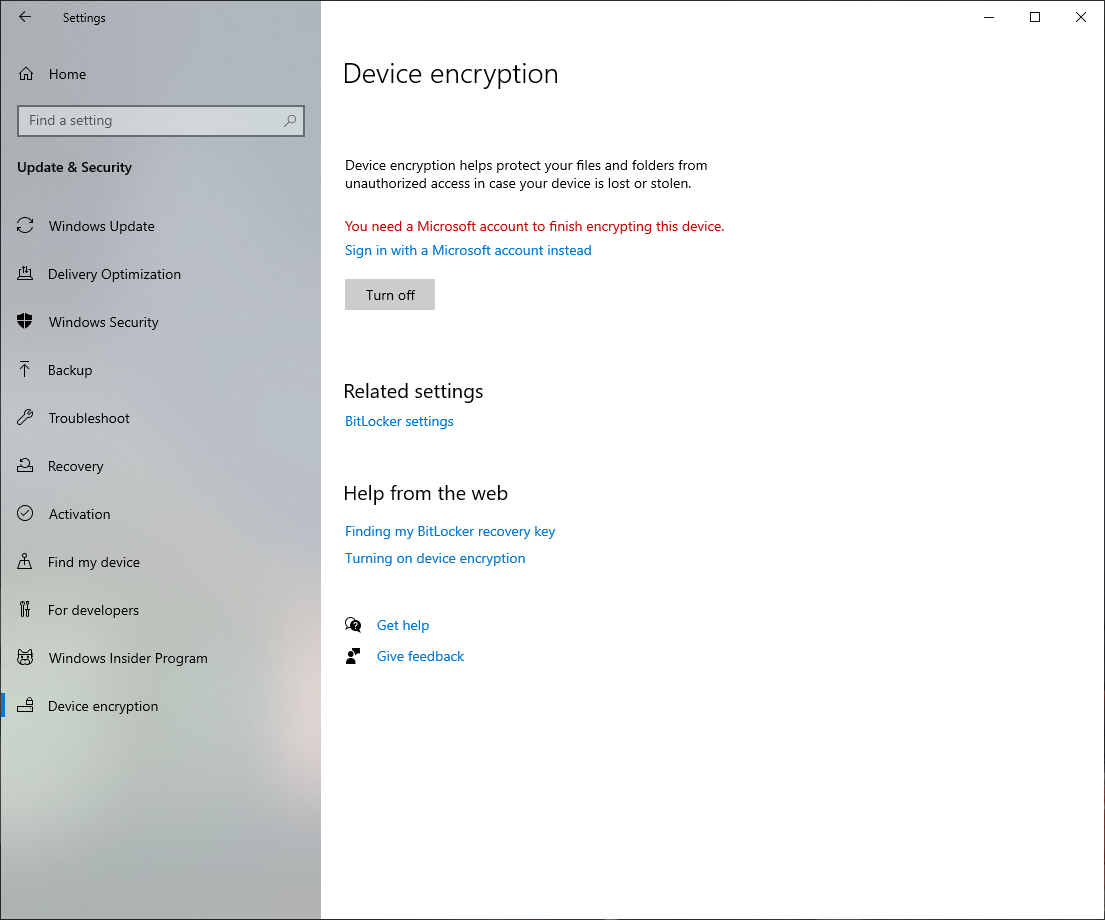Click the Give feedback link

tap(420, 656)
